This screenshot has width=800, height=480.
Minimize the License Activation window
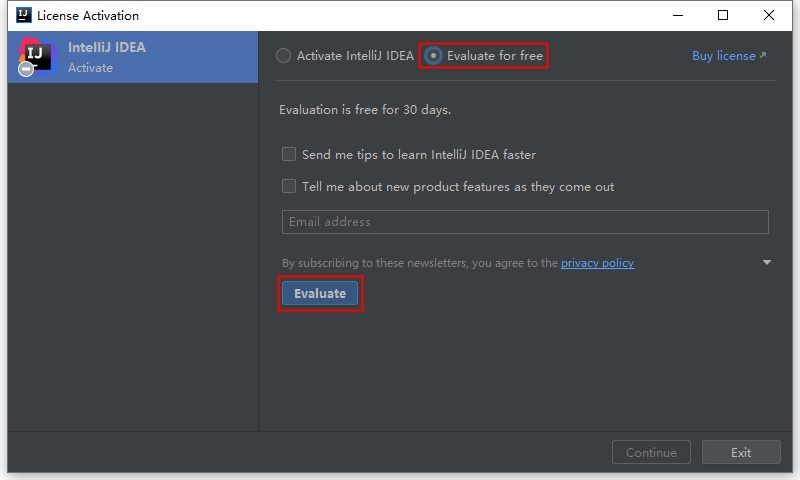click(677, 15)
